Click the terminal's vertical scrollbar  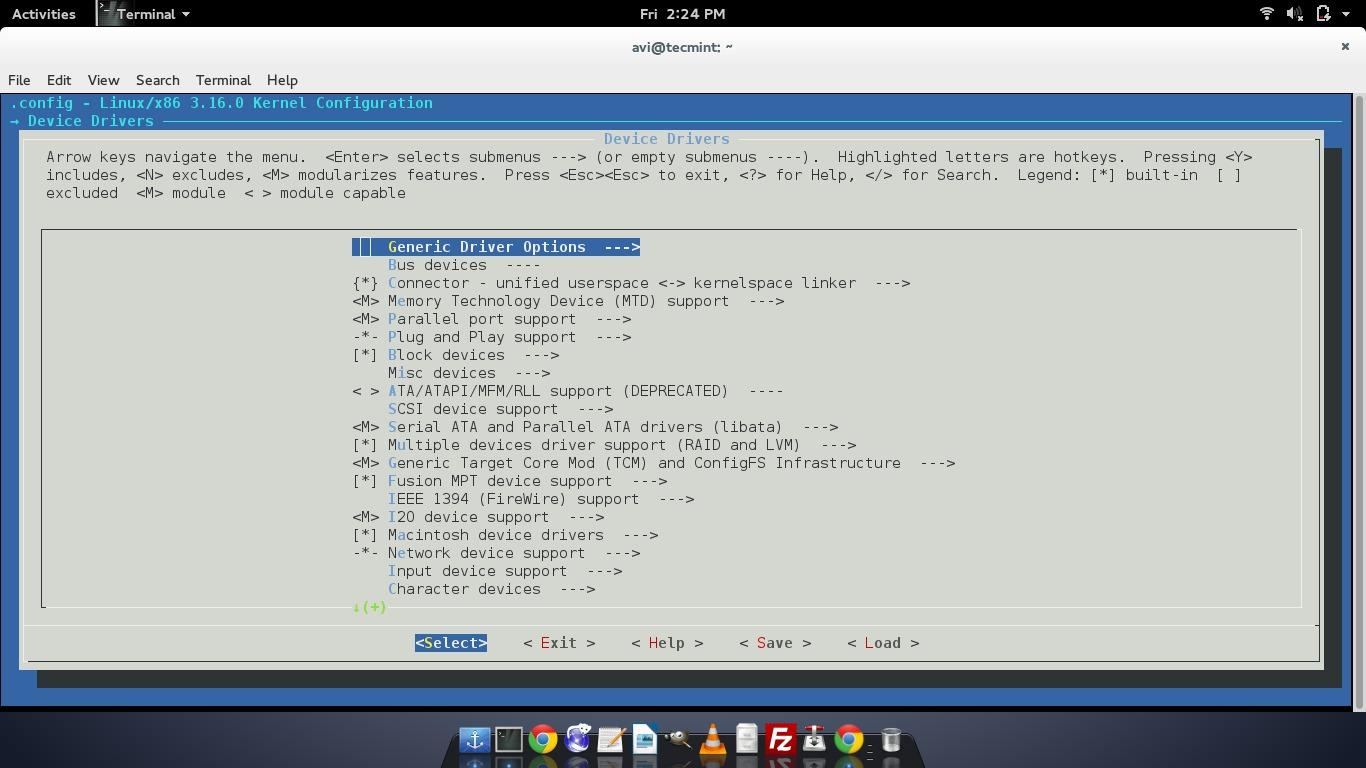pyautogui.click(x=1358, y=400)
